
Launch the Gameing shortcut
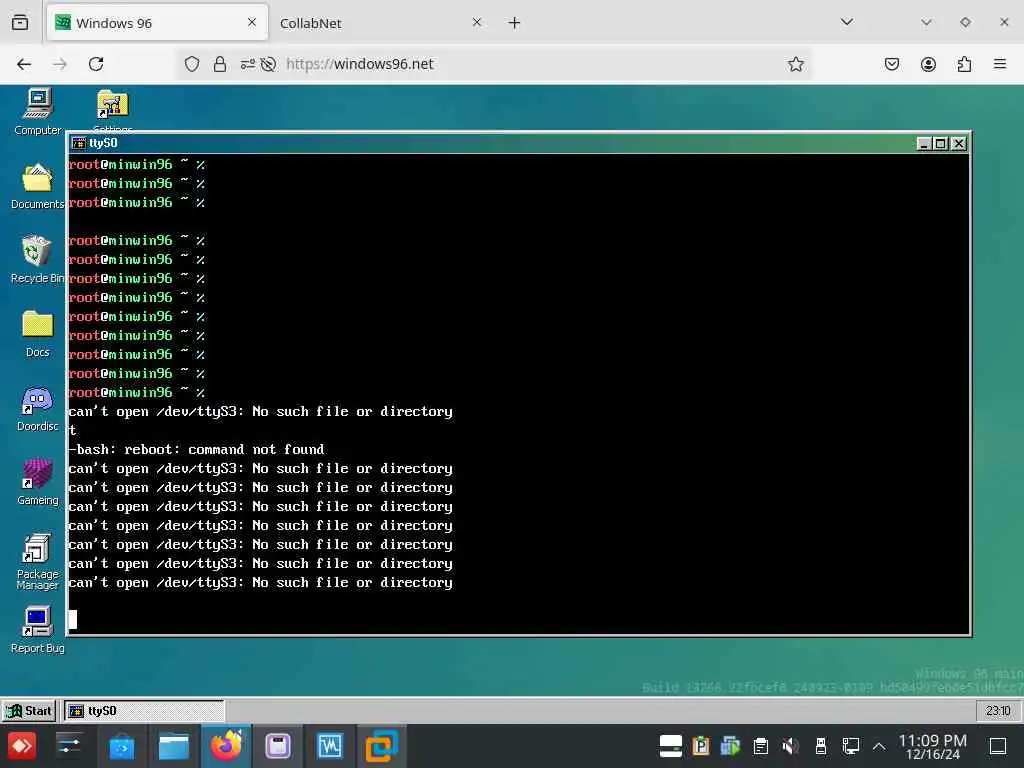37,482
